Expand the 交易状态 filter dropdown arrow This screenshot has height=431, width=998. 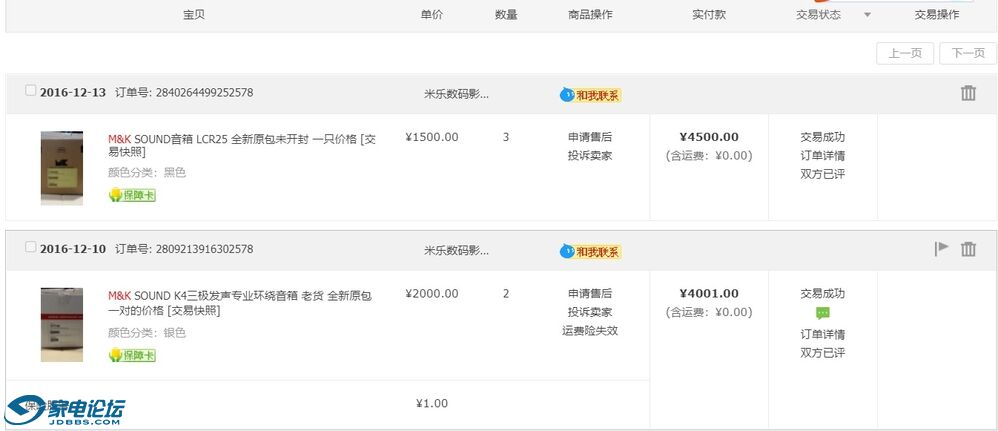(867, 15)
